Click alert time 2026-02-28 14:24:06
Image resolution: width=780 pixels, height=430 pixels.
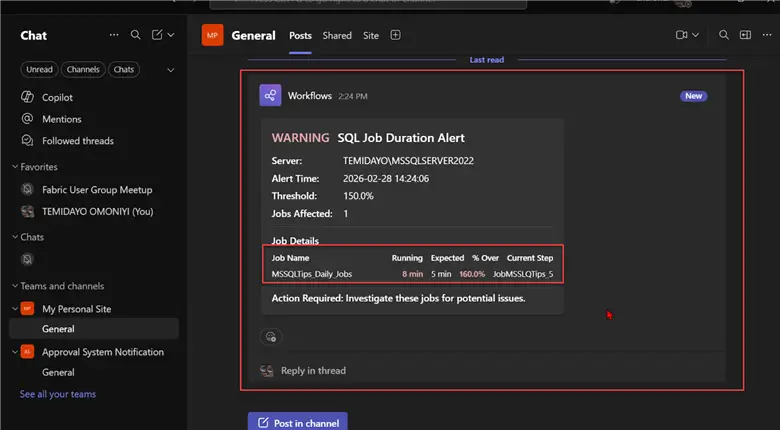tap(386, 178)
